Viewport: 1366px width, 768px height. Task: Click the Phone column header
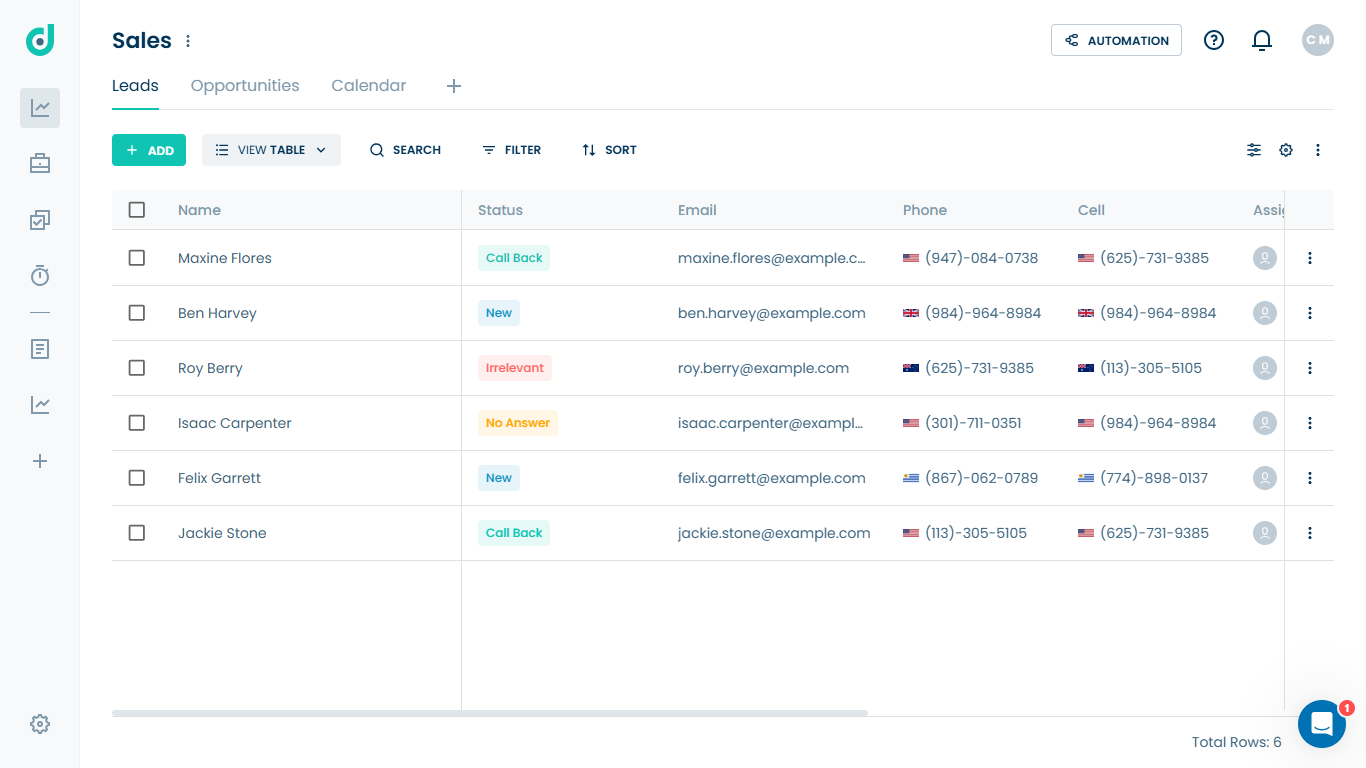[925, 210]
